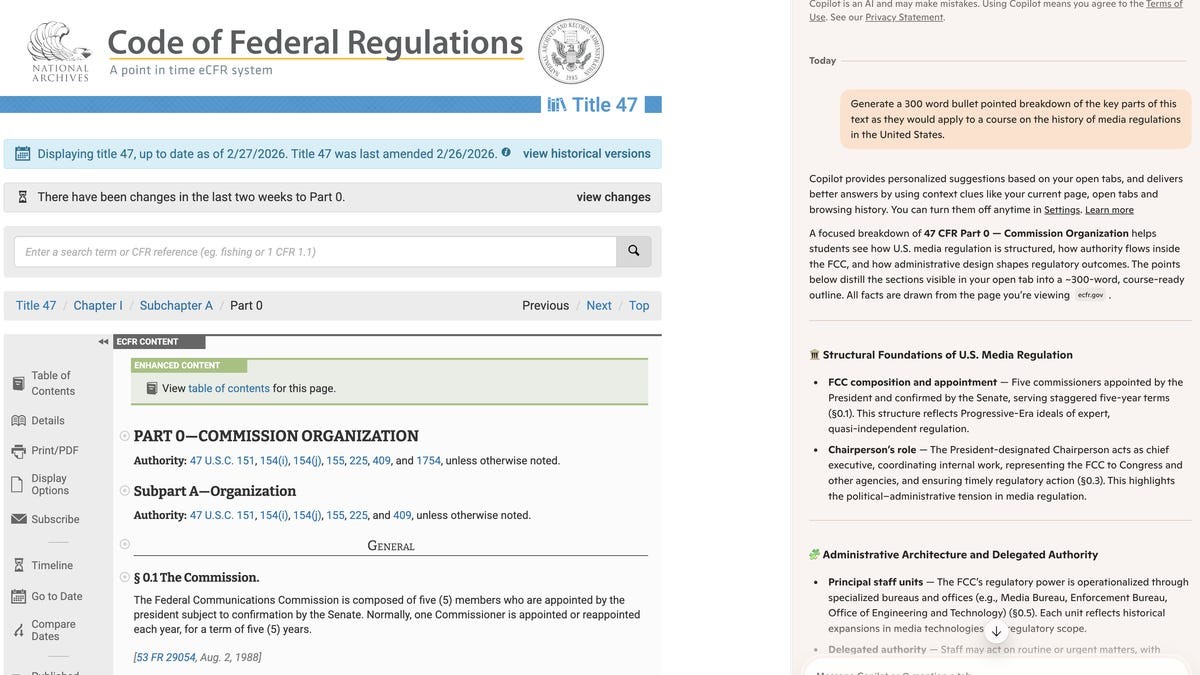The height and width of the screenshot is (675, 1200).
Task: Click the Subscribe envelope icon
Action: coord(18,519)
